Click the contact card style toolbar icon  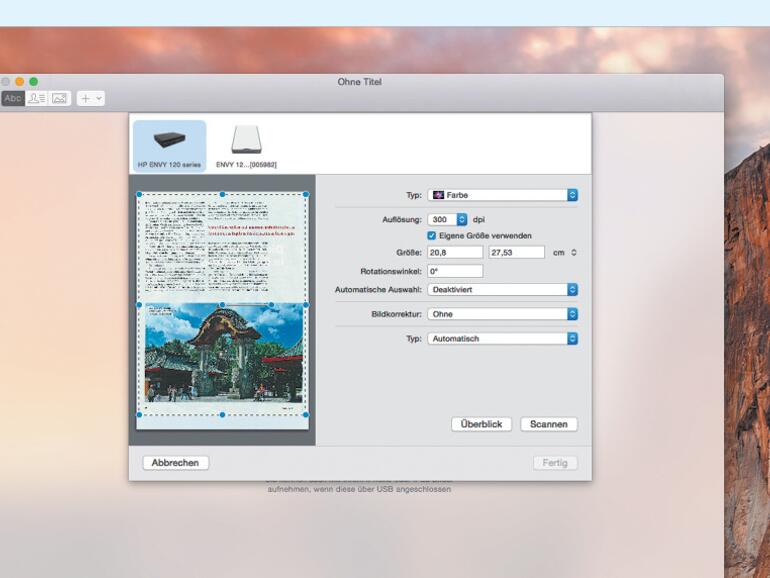36,98
